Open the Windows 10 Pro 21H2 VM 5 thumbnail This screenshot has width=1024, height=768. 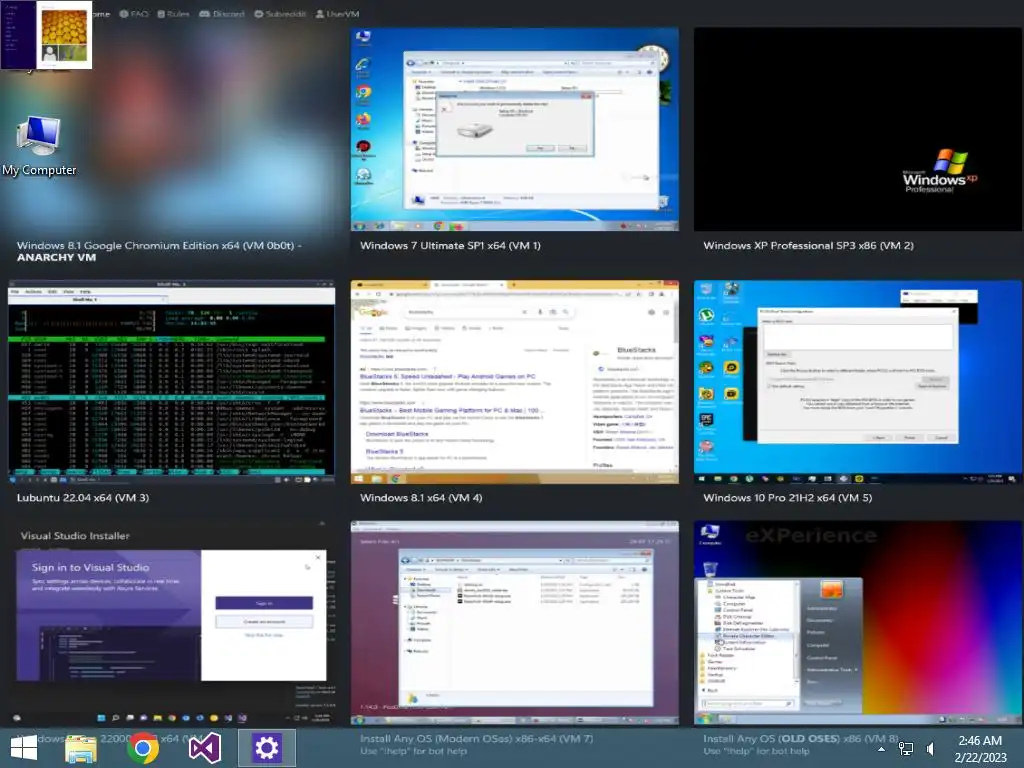857,382
